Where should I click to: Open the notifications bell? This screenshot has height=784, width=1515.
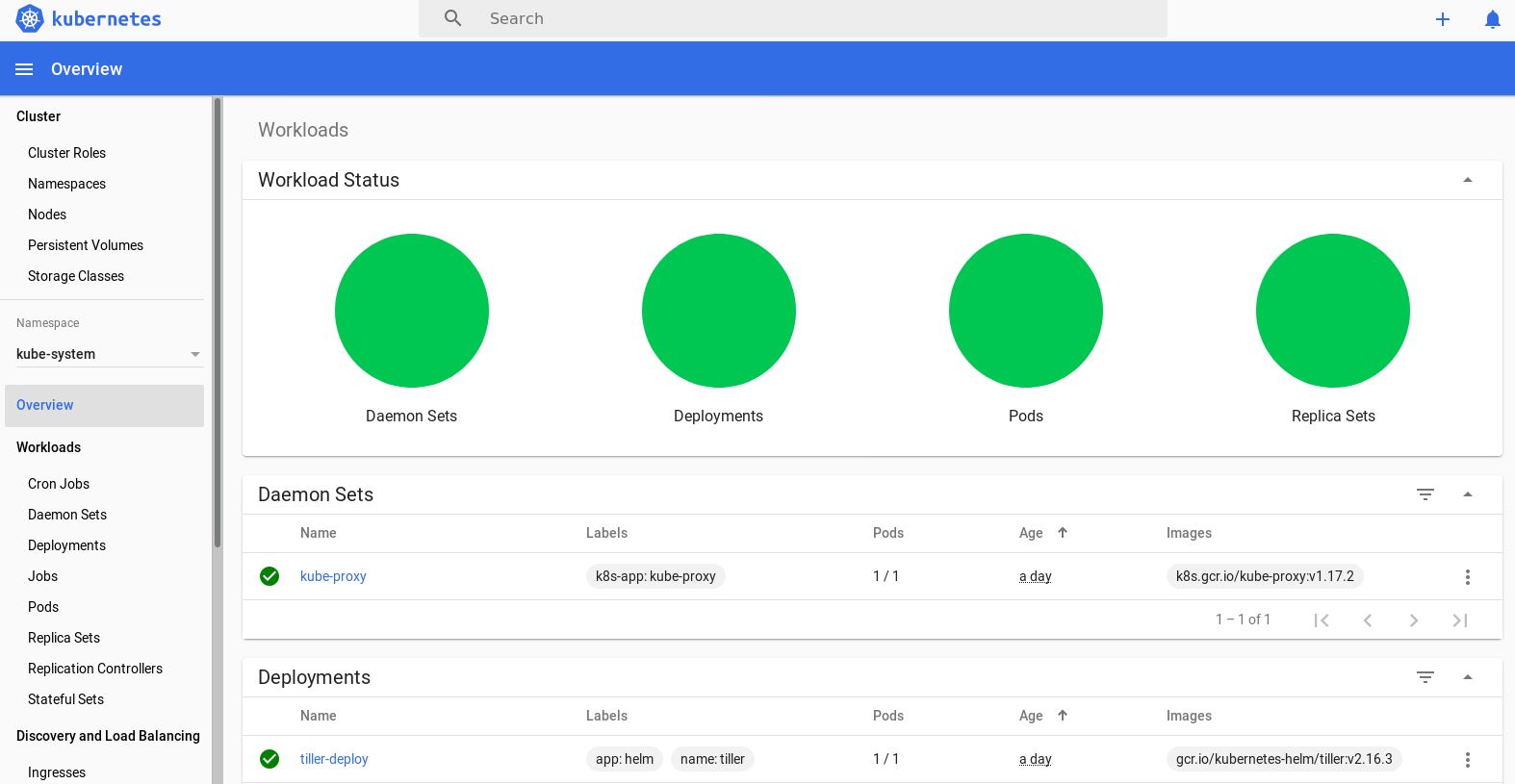click(x=1492, y=19)
